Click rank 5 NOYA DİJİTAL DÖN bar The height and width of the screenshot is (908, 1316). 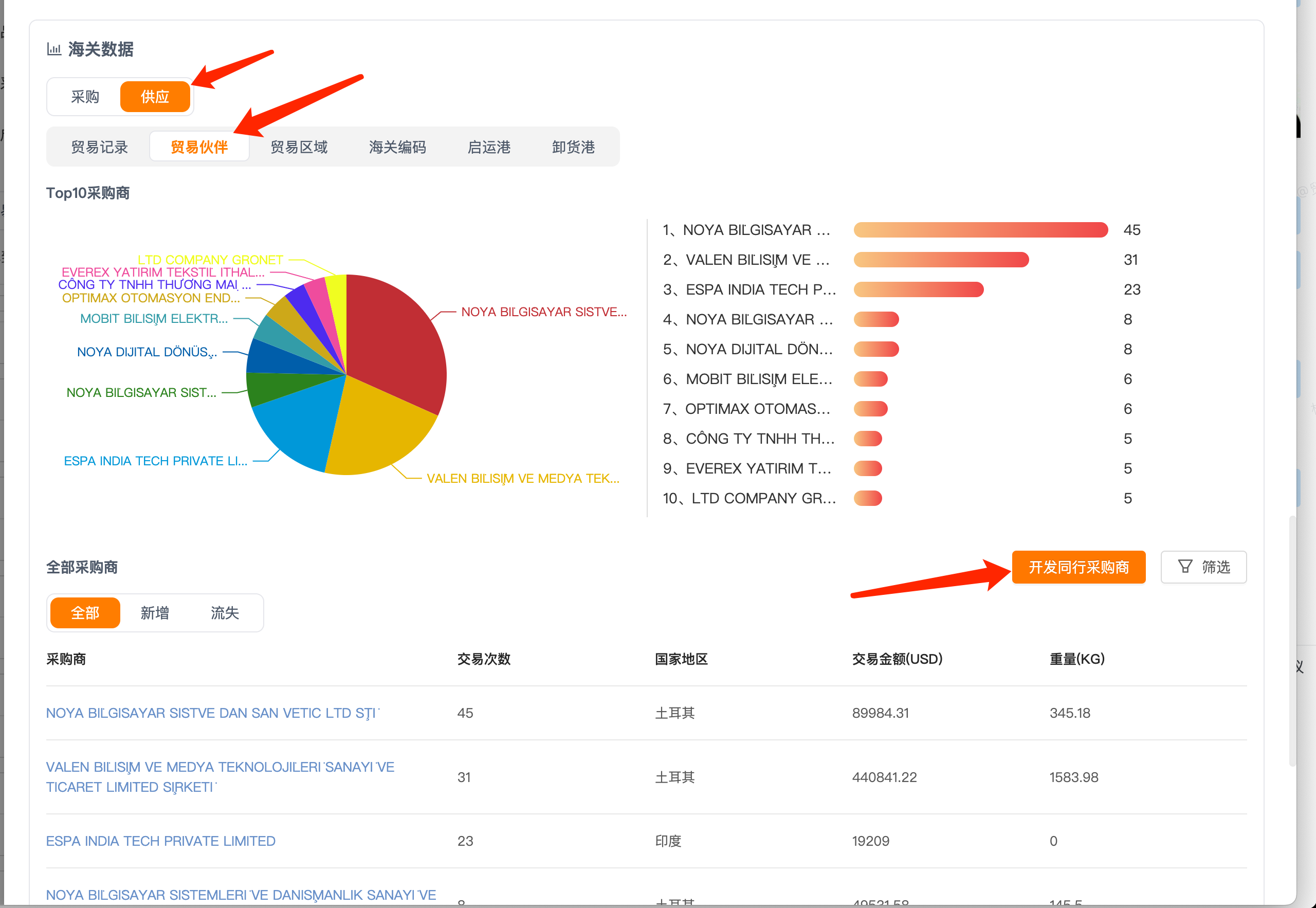pyautogui.click(x=876, y=349)
